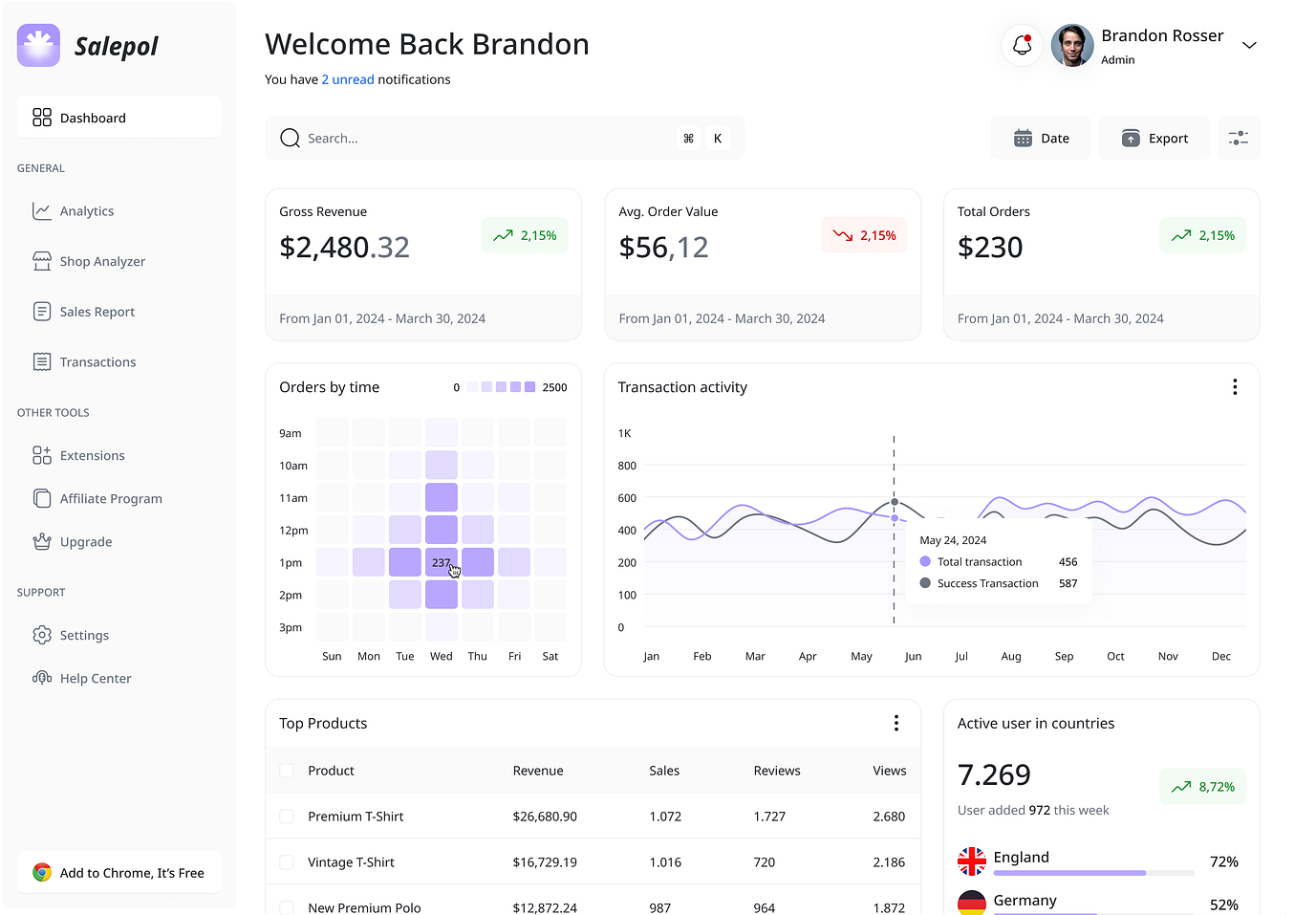Open the filter sliders icon button

pos(1239,139)
